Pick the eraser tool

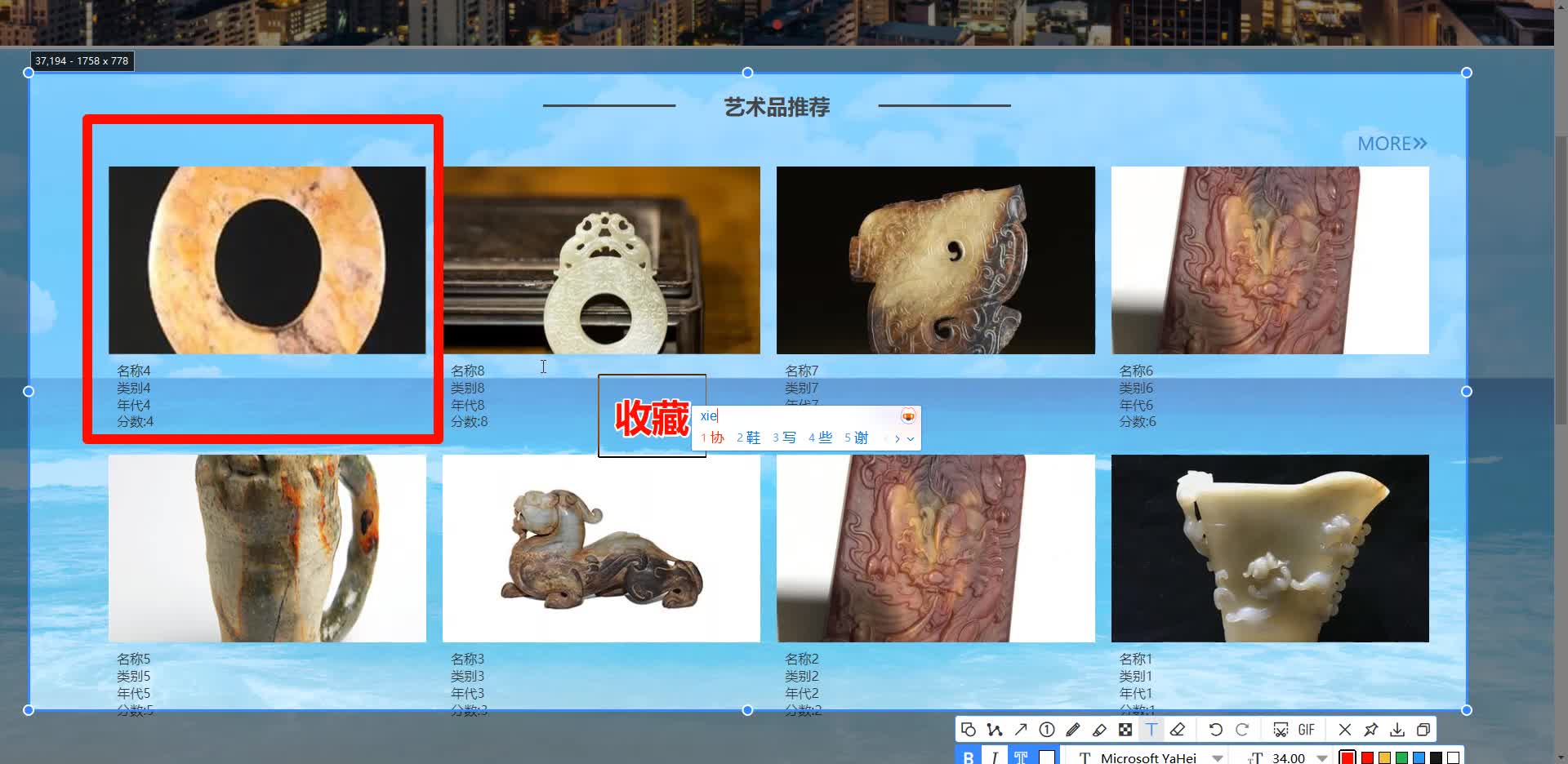(1178, 730)
